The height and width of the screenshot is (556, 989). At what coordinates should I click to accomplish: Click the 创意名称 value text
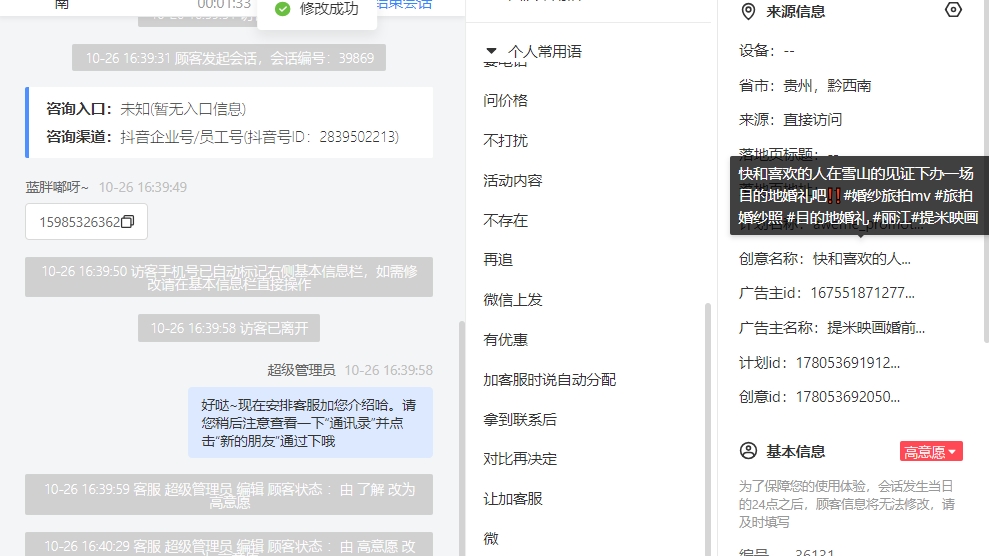pos(862,259)
